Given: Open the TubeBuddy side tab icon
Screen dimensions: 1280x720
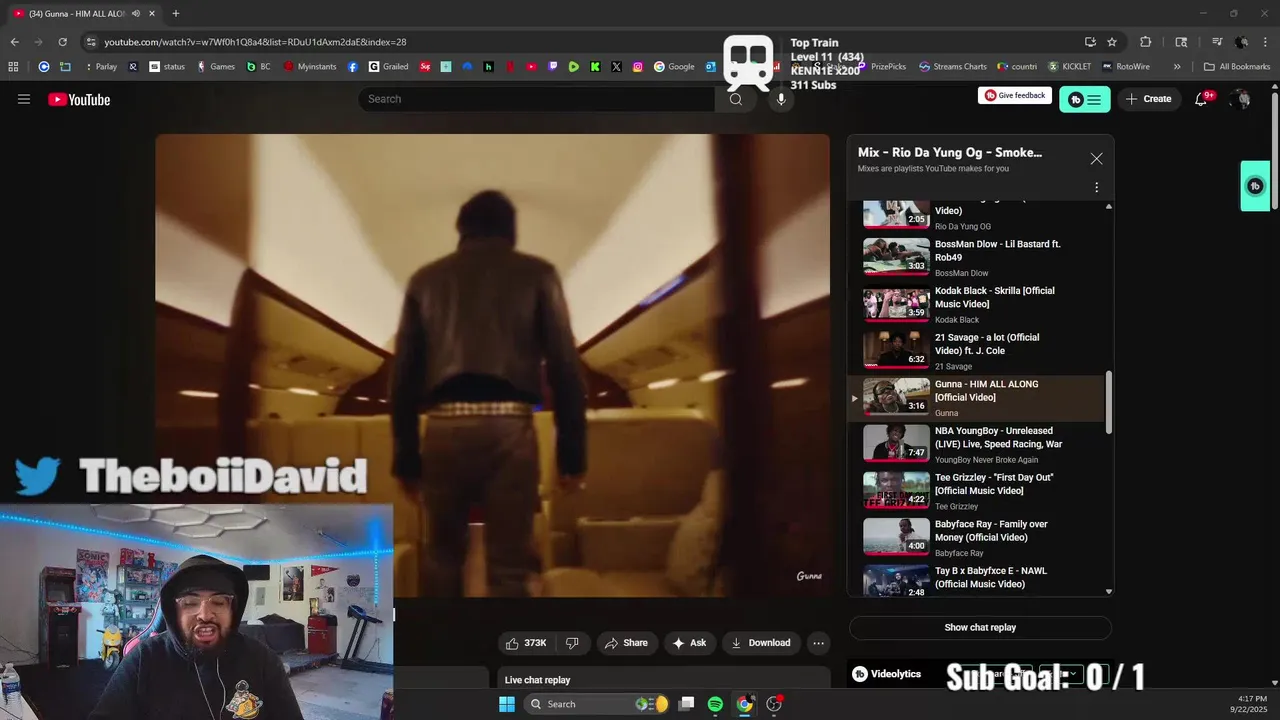Looking at the screenshot, I should [1255, 186].
